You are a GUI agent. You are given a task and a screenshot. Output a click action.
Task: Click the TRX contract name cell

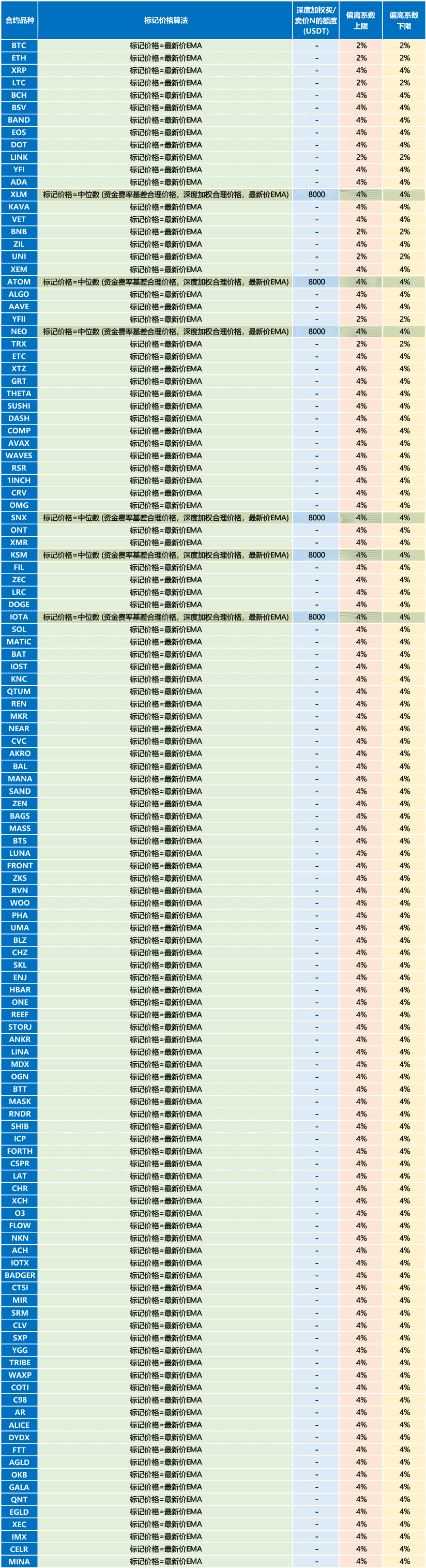(19, 344)
